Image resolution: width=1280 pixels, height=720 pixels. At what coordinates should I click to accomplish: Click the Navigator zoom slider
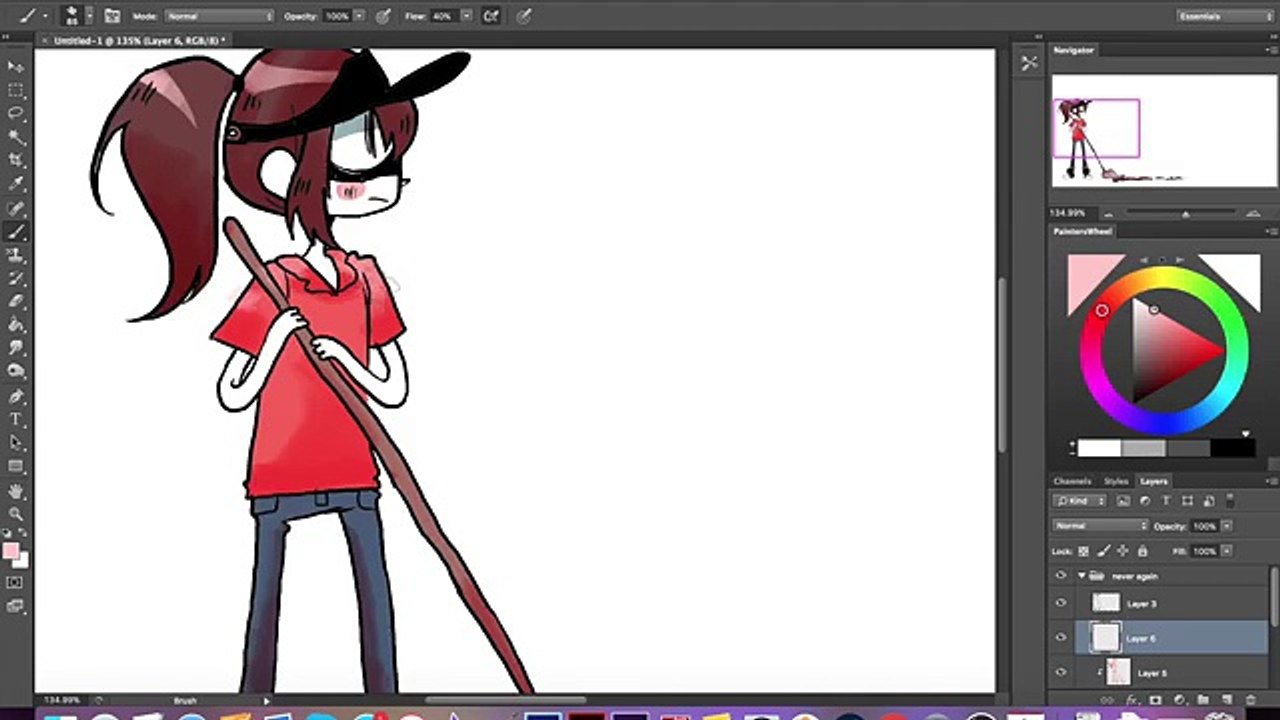[1185, 213]
